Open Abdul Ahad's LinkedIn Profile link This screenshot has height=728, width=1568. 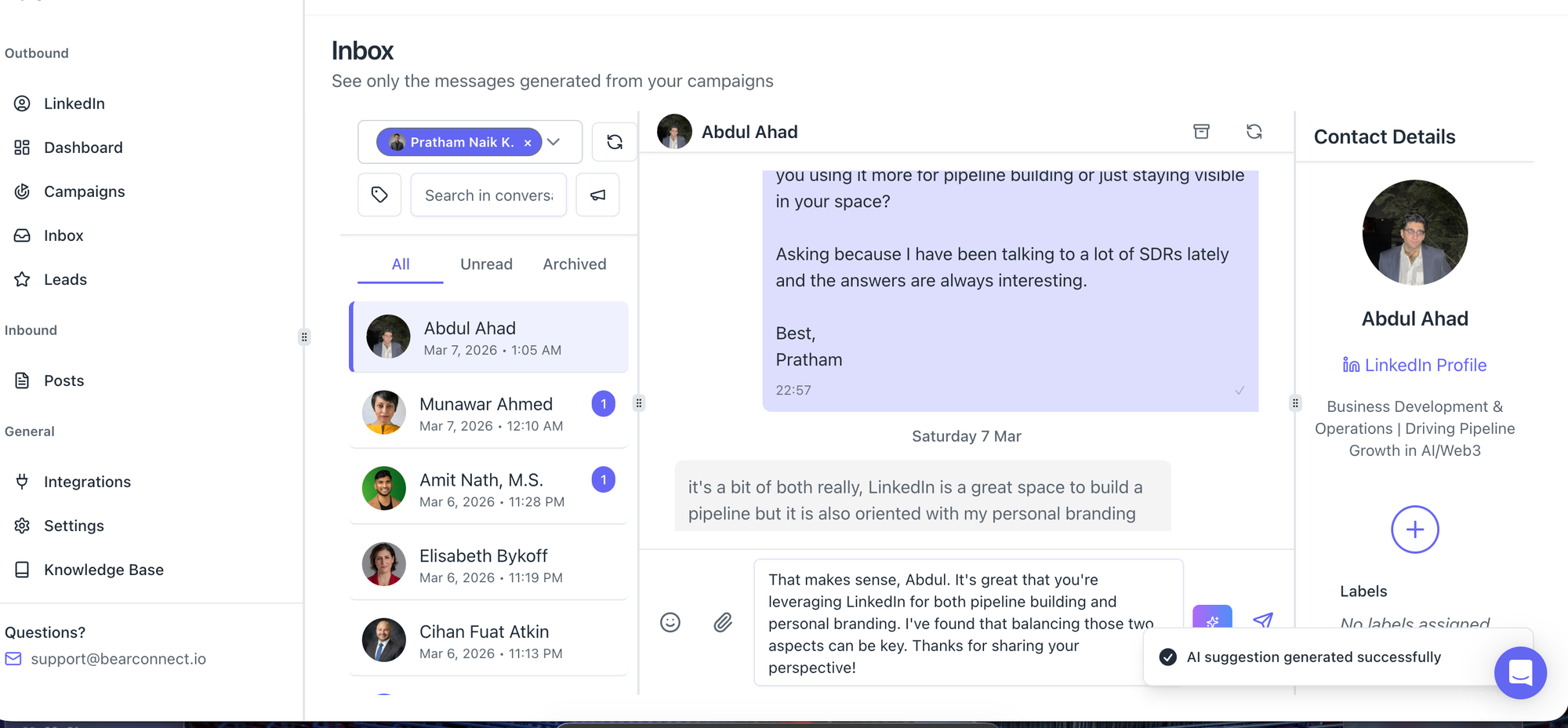[x=1415, y=365]
